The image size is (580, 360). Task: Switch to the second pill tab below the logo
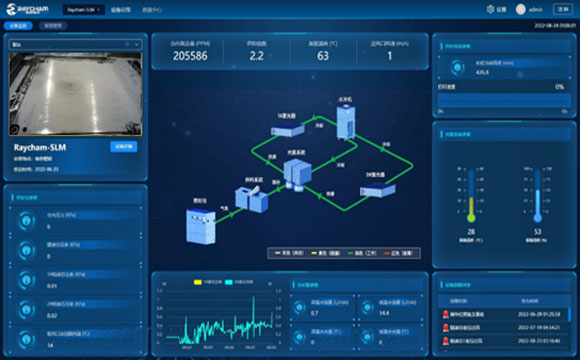pos(53,26)
